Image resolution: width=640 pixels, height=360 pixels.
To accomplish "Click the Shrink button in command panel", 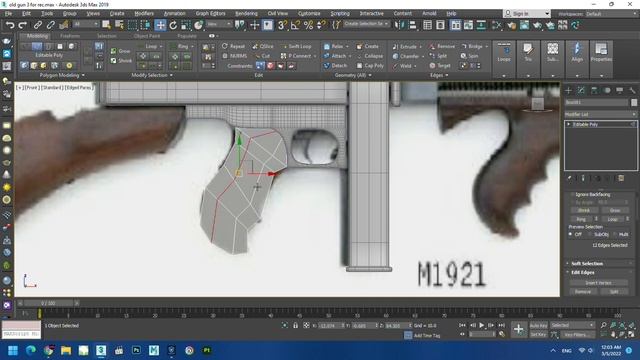I will point(584,211).
